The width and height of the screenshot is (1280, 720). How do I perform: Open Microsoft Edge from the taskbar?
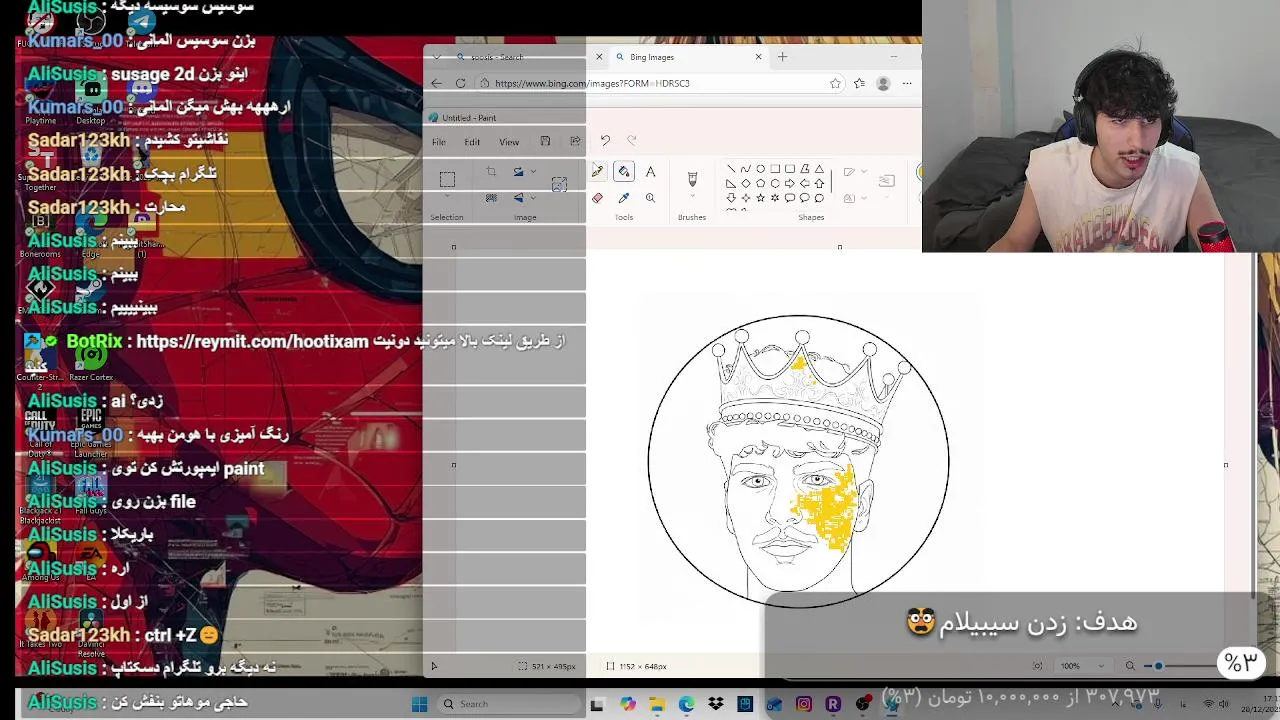tap(686, 704)
